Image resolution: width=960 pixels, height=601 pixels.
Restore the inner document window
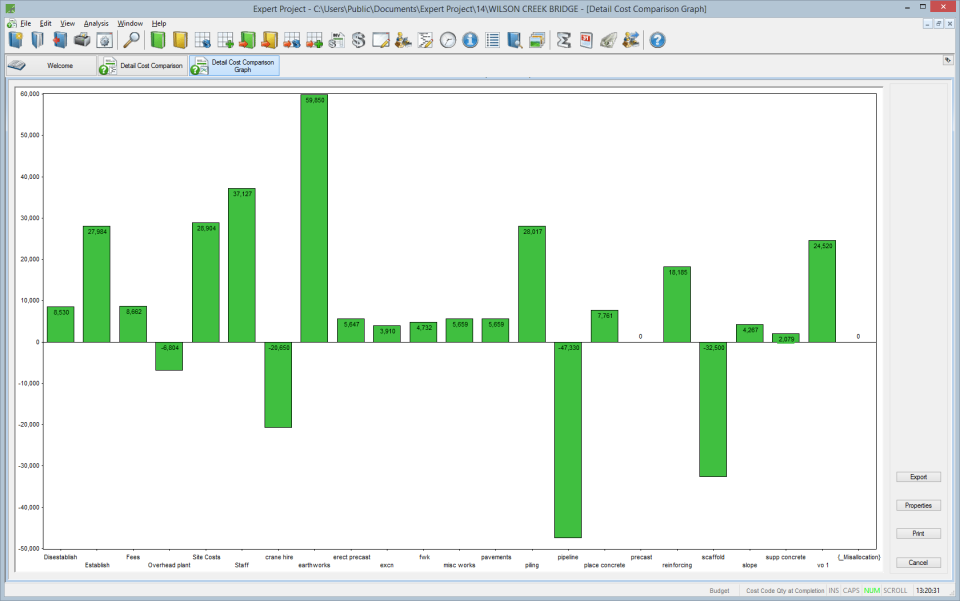click(939, 23)
